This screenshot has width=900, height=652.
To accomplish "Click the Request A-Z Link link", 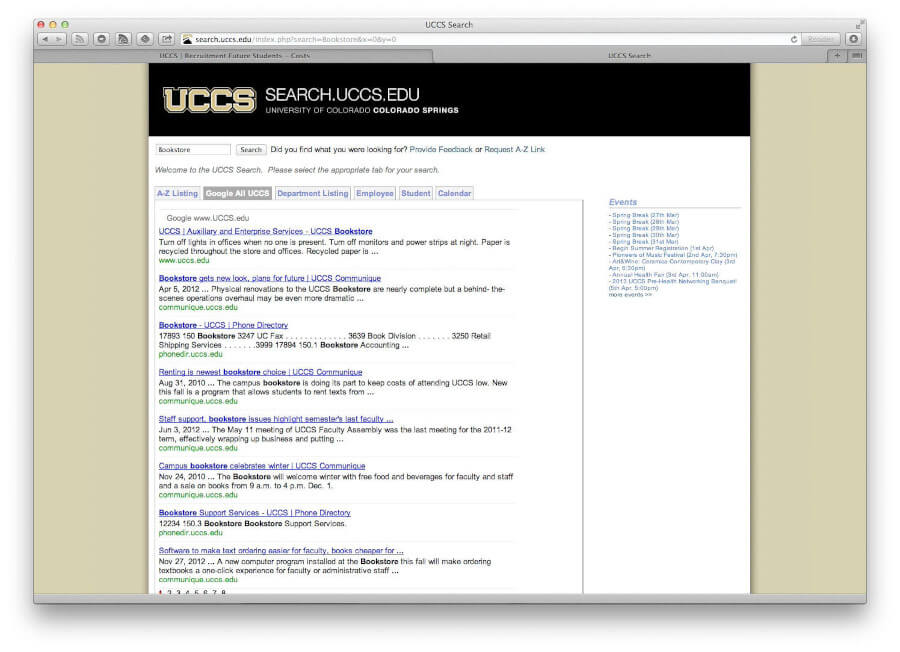I will pyautogui.click(x=514, y=149).
